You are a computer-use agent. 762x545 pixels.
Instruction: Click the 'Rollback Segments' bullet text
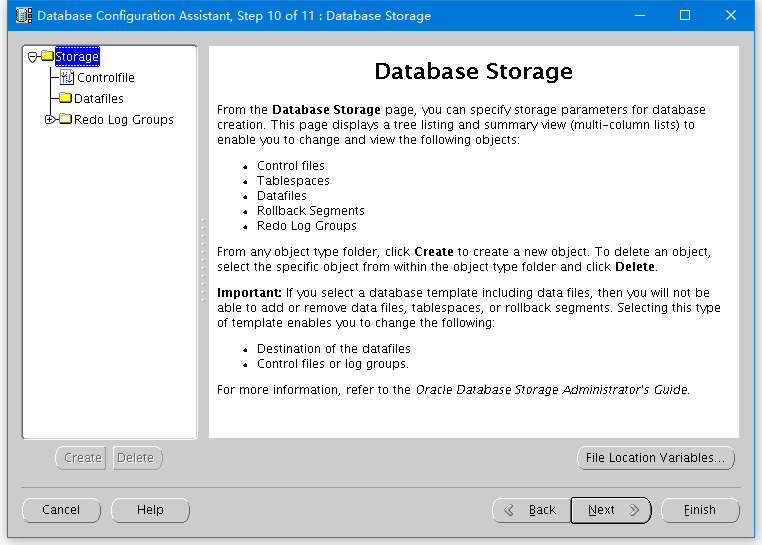coord(311,211)
